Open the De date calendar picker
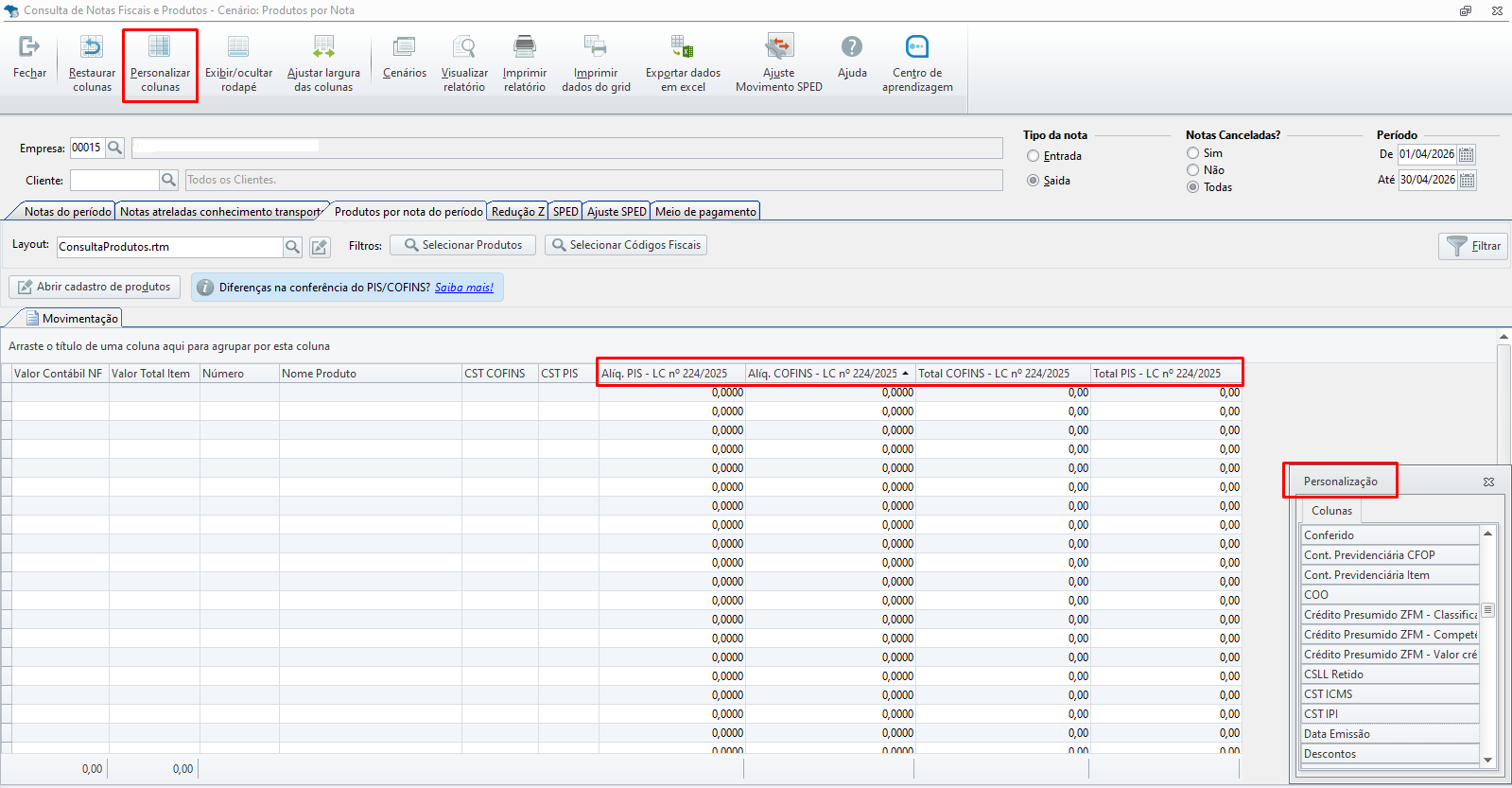 point(1467,154)
